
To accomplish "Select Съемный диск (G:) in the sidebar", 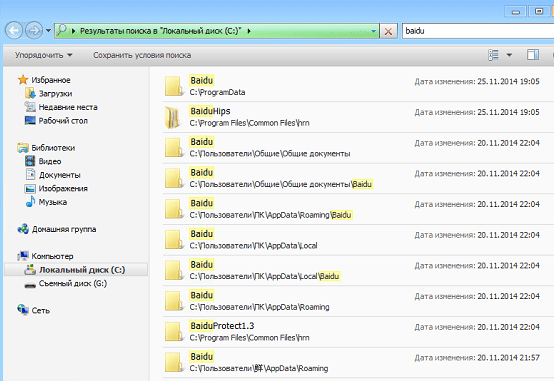I will pos(73,283).
